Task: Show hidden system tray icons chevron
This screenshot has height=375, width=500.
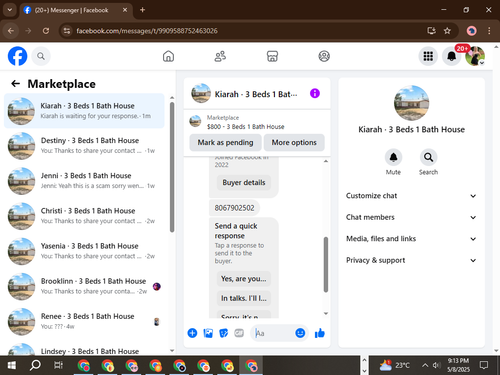Action: pos(425,365)
